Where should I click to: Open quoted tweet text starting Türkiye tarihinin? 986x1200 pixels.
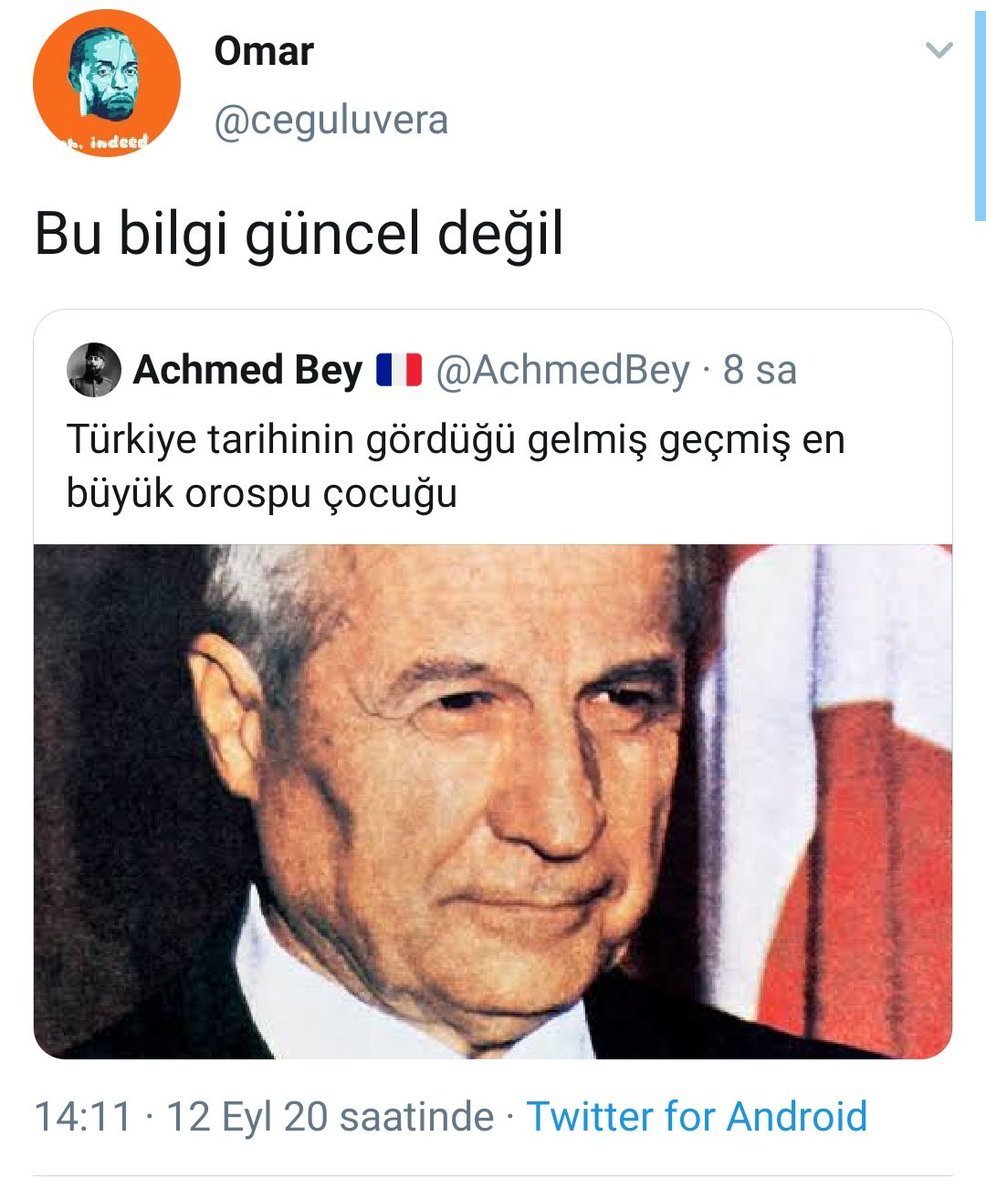(456, 466)
